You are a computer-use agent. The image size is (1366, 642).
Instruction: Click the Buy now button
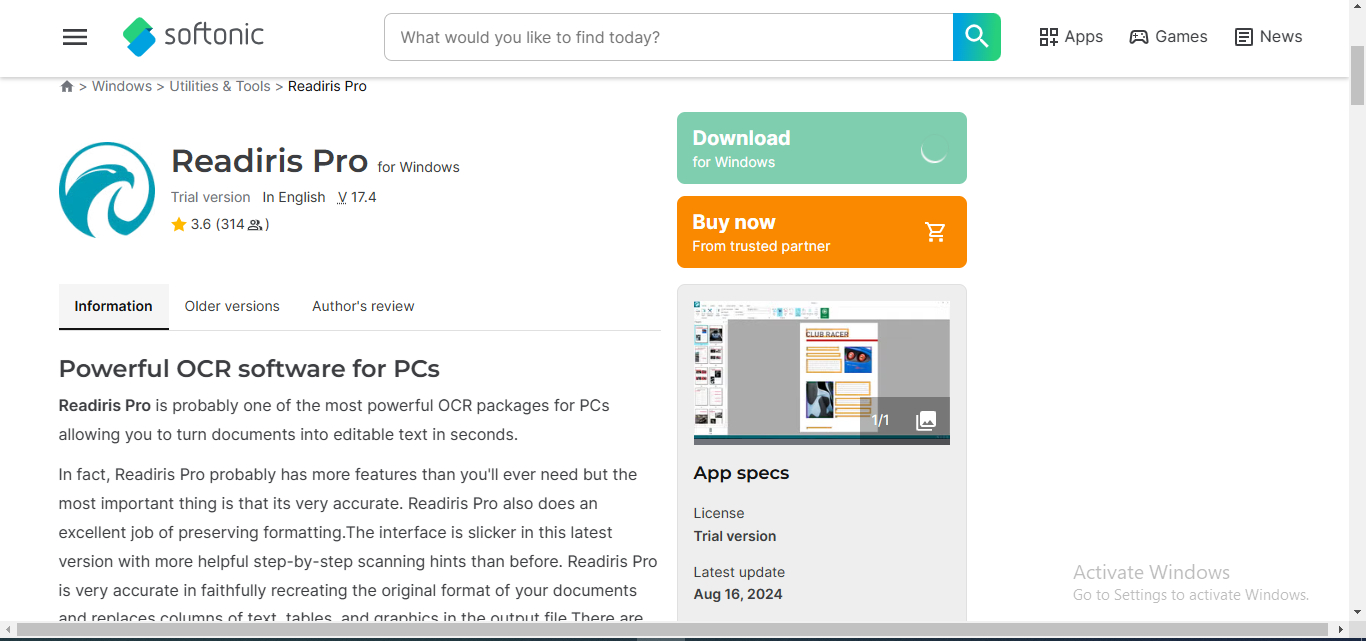tap(821, 232)
